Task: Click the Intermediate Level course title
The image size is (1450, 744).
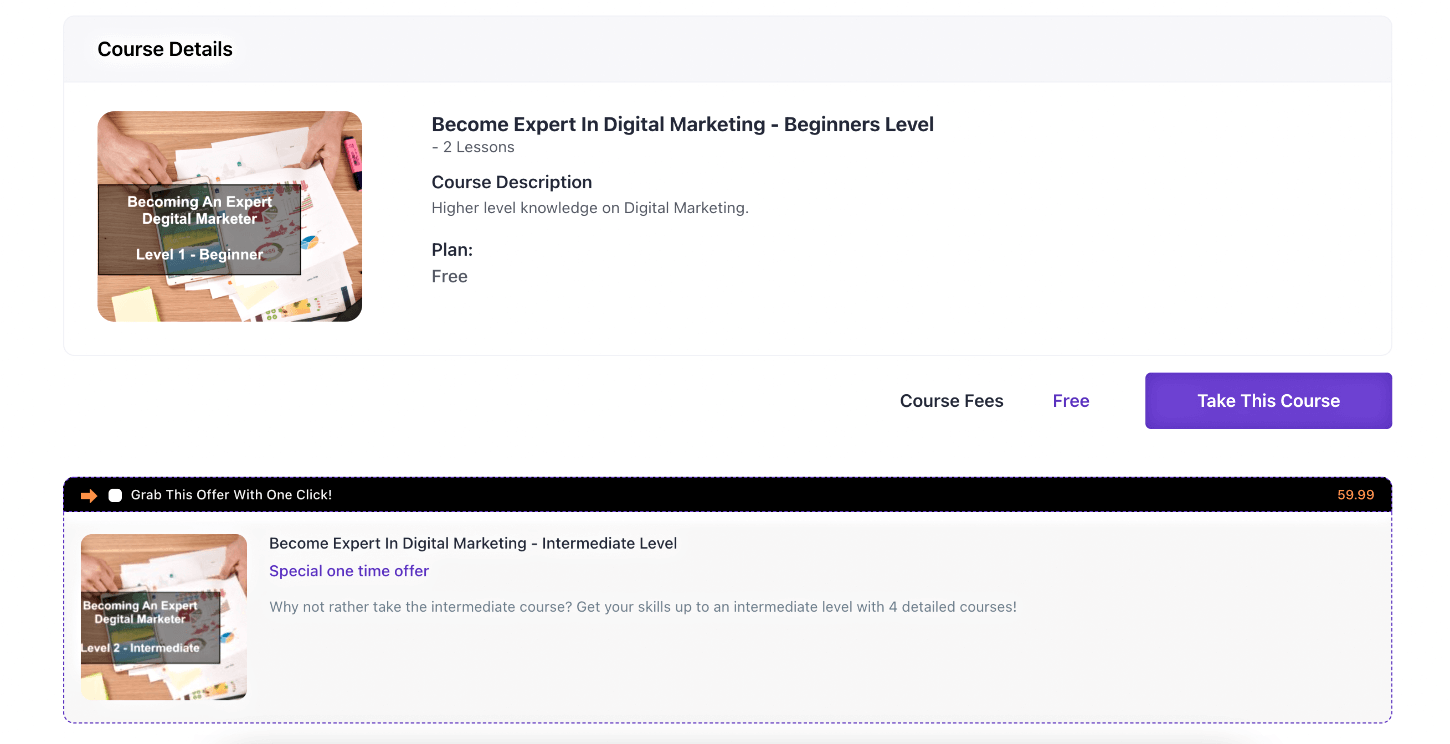Action: click(x=473, y=543)
